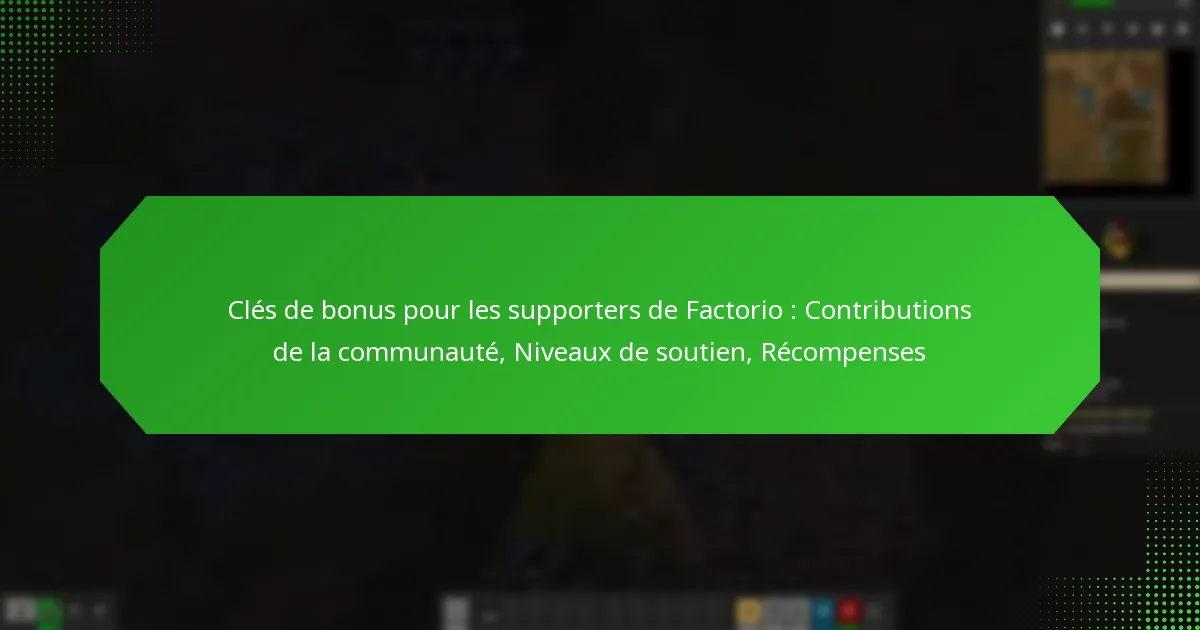
Task: Click the green banner with Factorio supporters title
Action: (x=600, y=315)
